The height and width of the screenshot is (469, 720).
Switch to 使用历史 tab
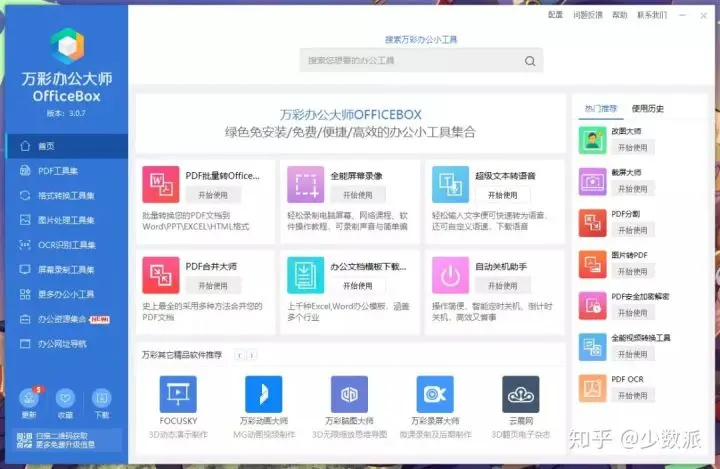pos(648,109)
